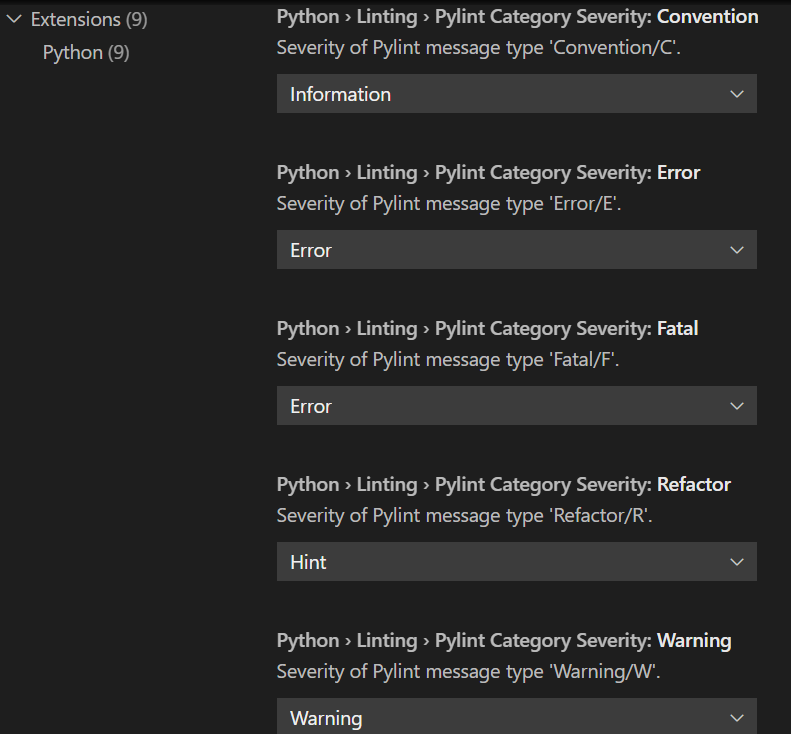Open the Refactor severity dropdown showing Hint
Image resolution: width=791 pixels, height=734 pixels.
click(x=500, y=562)
